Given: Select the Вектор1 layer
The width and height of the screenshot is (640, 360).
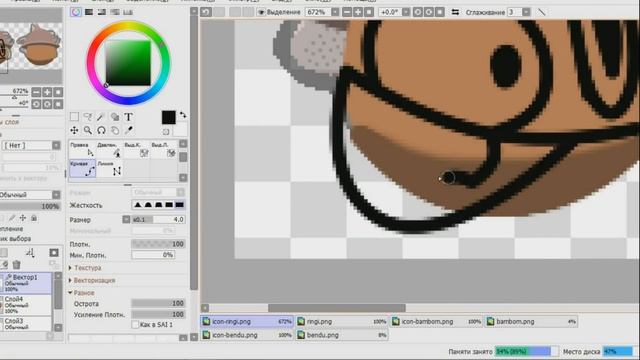Looking at the screenshot, I should 27,283.
